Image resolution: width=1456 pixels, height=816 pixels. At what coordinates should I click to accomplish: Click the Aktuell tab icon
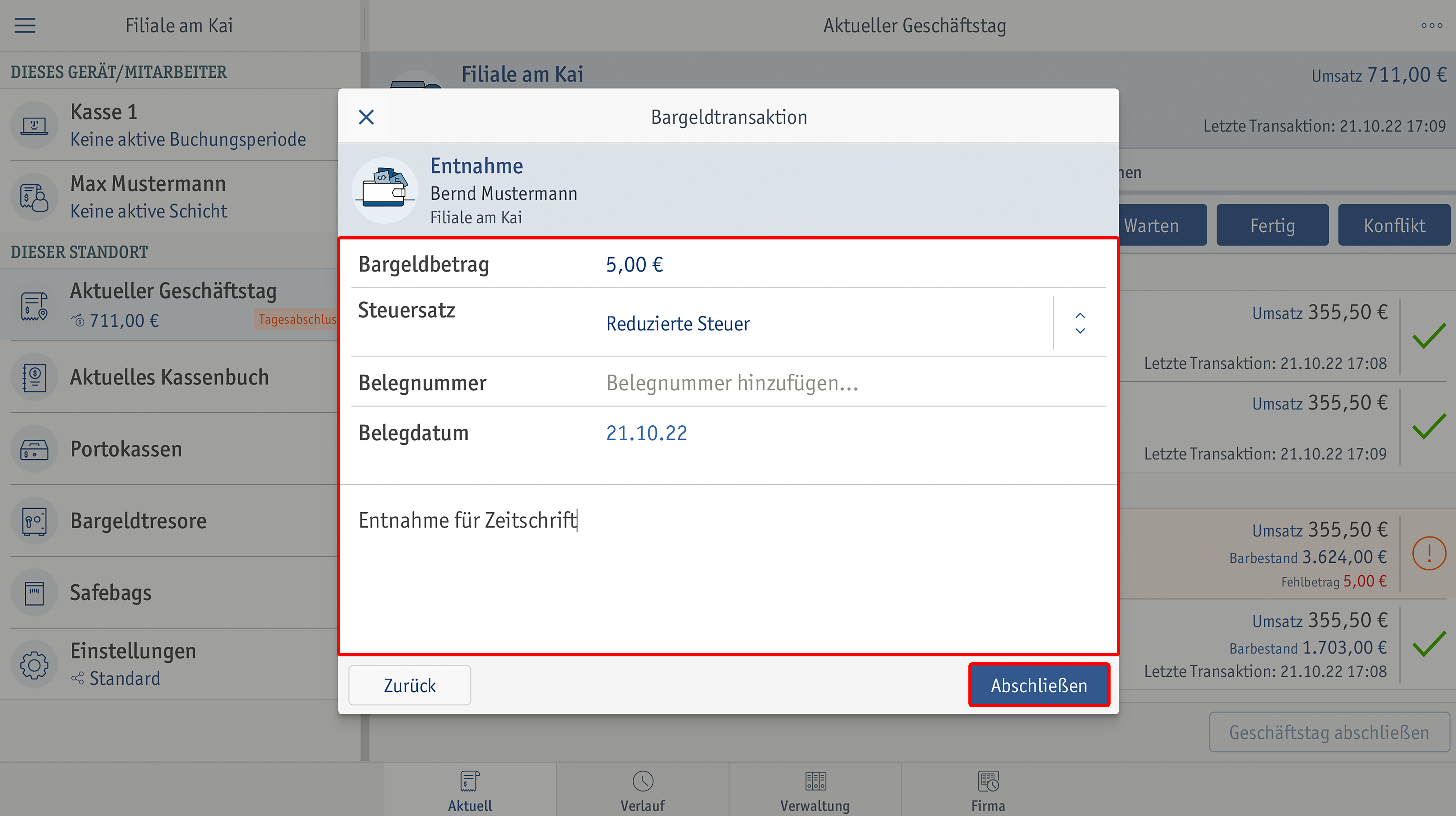tap(470, 782)
